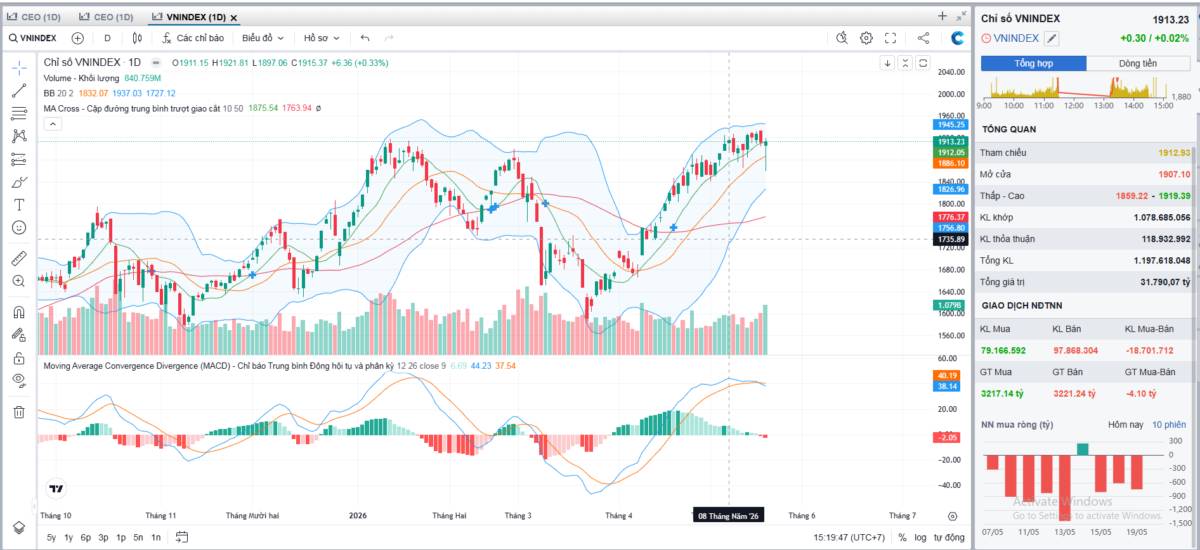Select the text annotation tool
This screenshot has height=550, width=1200.
click(x=19, y=204)
